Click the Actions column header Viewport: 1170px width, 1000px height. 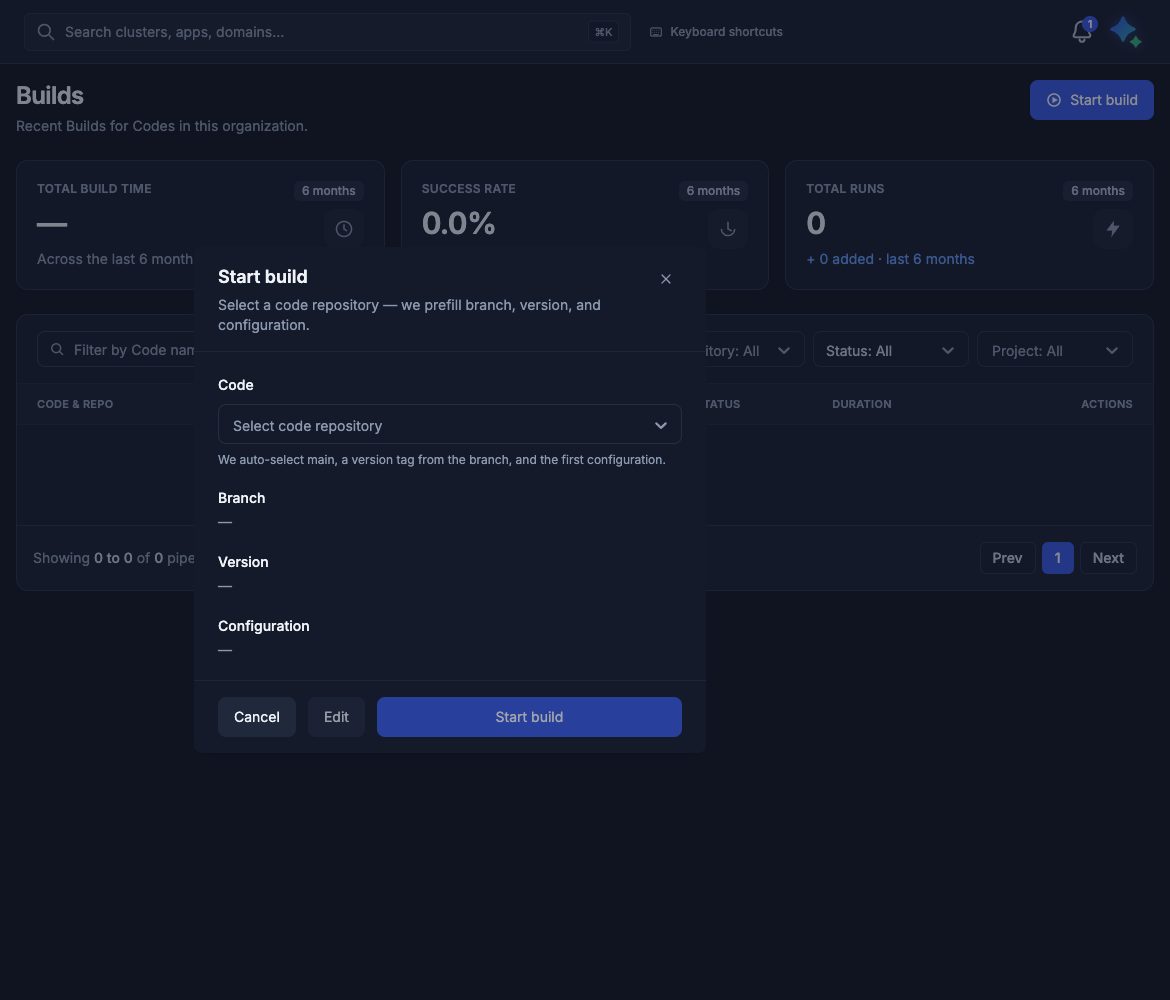[x=1107, y=404]
